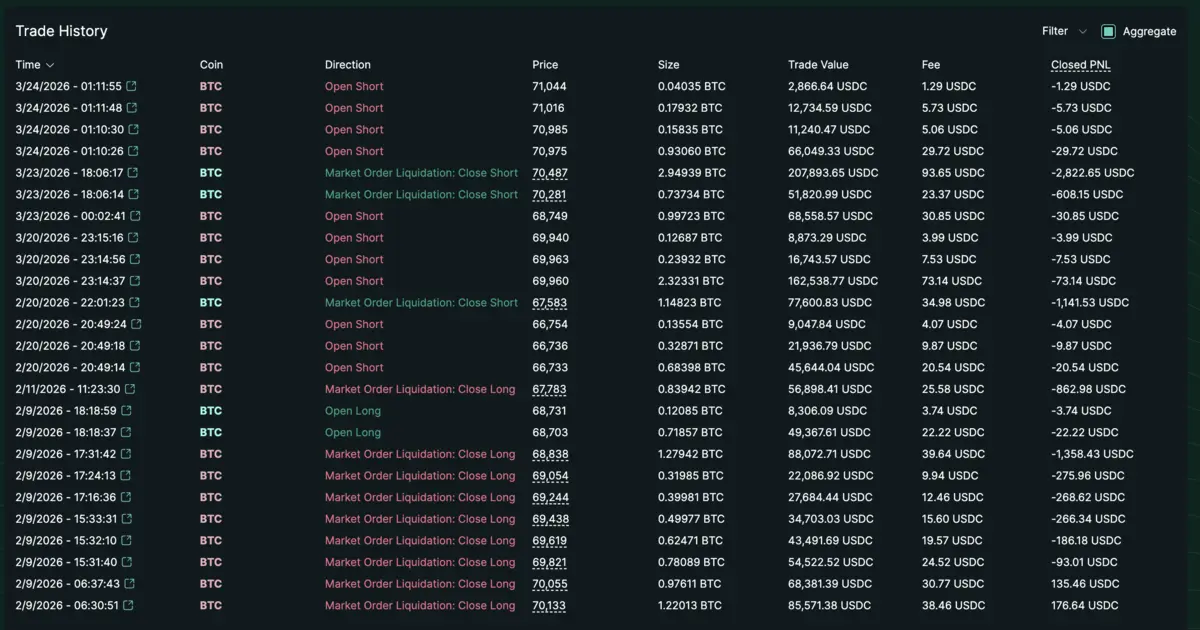Sort by the Time column header

(x=34, y=65)
